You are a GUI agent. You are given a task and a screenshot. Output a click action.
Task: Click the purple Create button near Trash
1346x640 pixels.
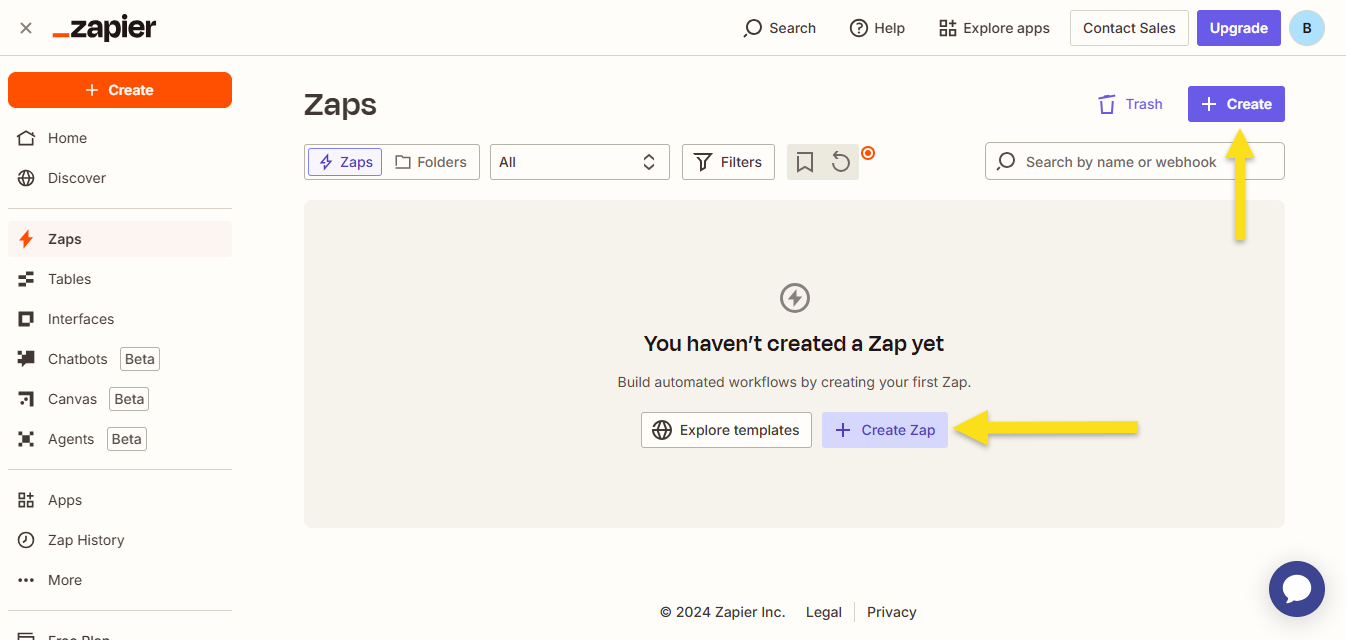(1236, 104)
